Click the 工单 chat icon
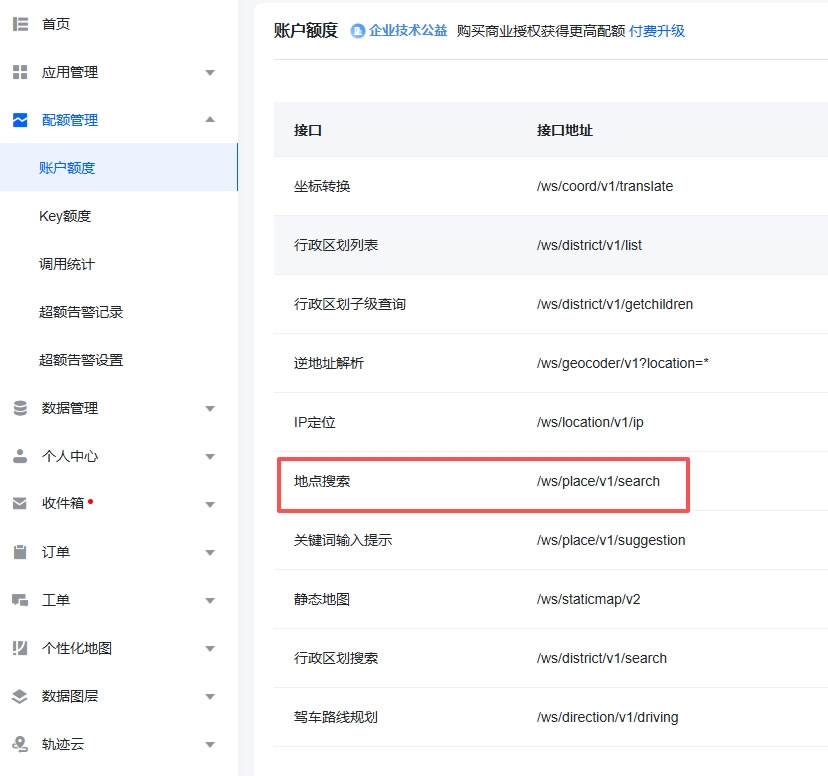Screen dimensions: 828x781 pyautogui.click(x=20, y=600)
